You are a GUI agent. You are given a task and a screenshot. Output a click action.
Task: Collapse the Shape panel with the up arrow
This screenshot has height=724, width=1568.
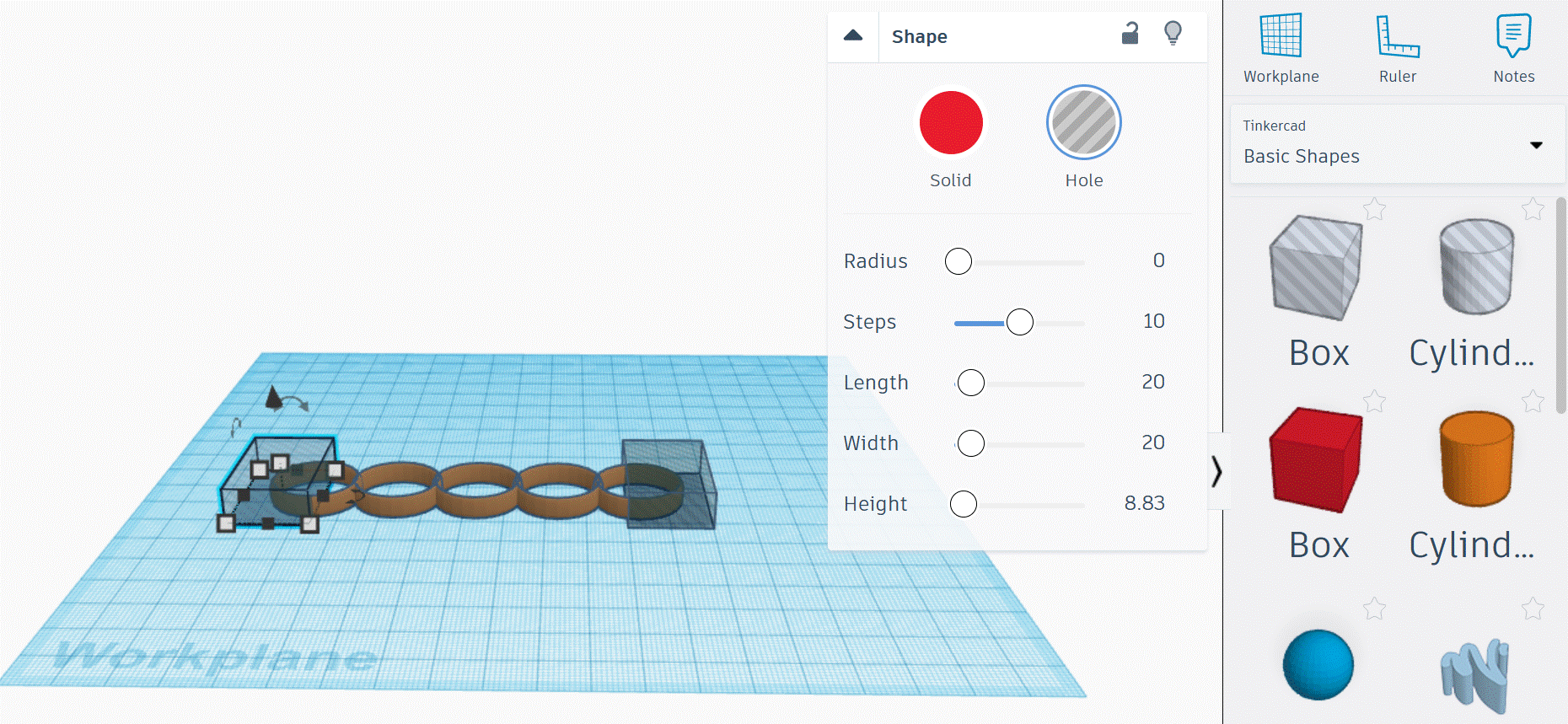pos(853,35)
